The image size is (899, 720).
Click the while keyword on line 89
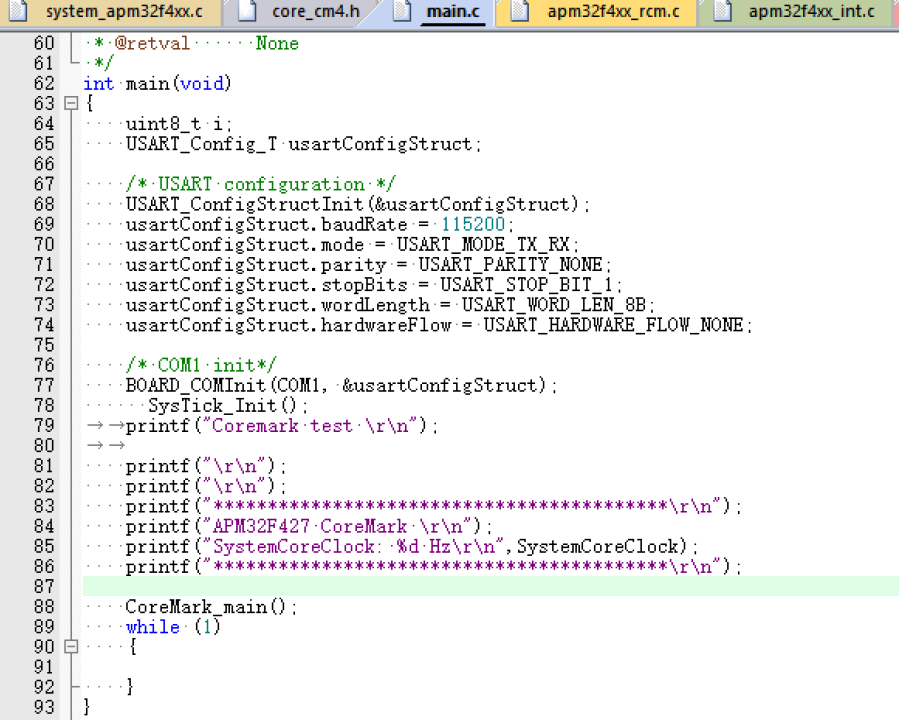click(x=152, y=626)
